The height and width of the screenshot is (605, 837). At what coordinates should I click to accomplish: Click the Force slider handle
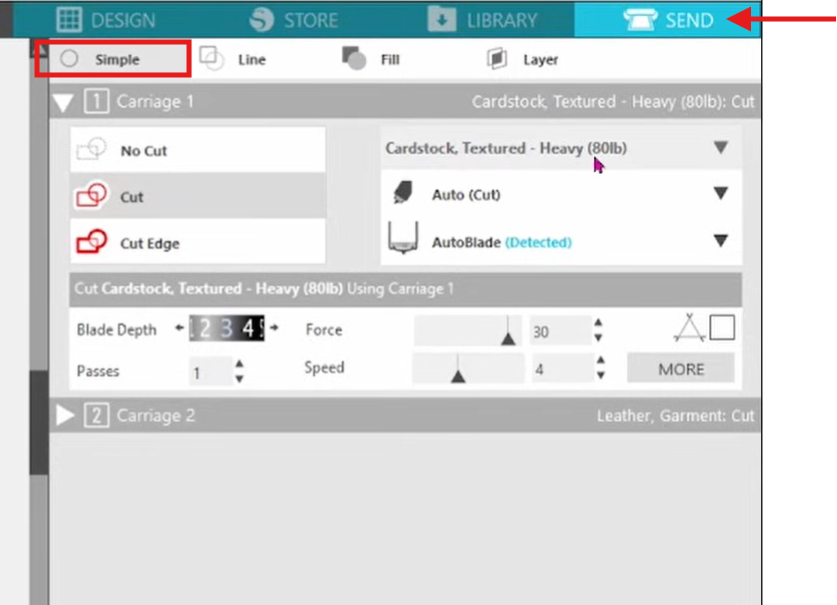tap(509, 338)
